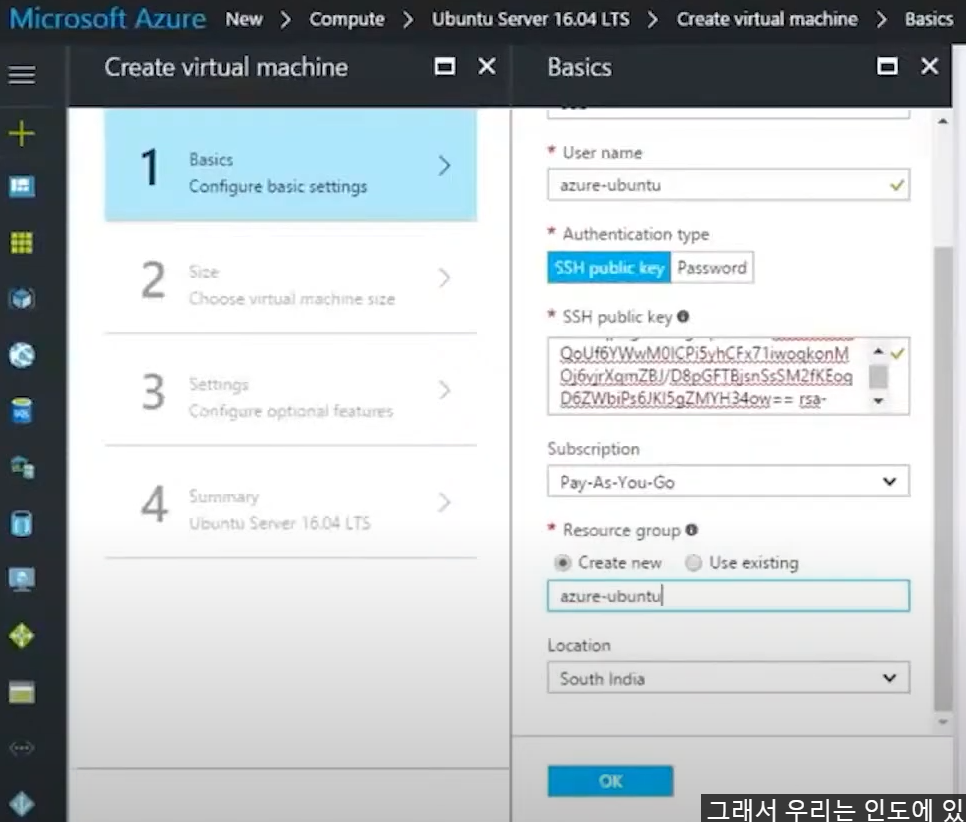The width and height of the screenshot is (966, 822).
Task: Open the Subscription Pay-As-You-Go dropdown
Action: click(x=728, y=481)
